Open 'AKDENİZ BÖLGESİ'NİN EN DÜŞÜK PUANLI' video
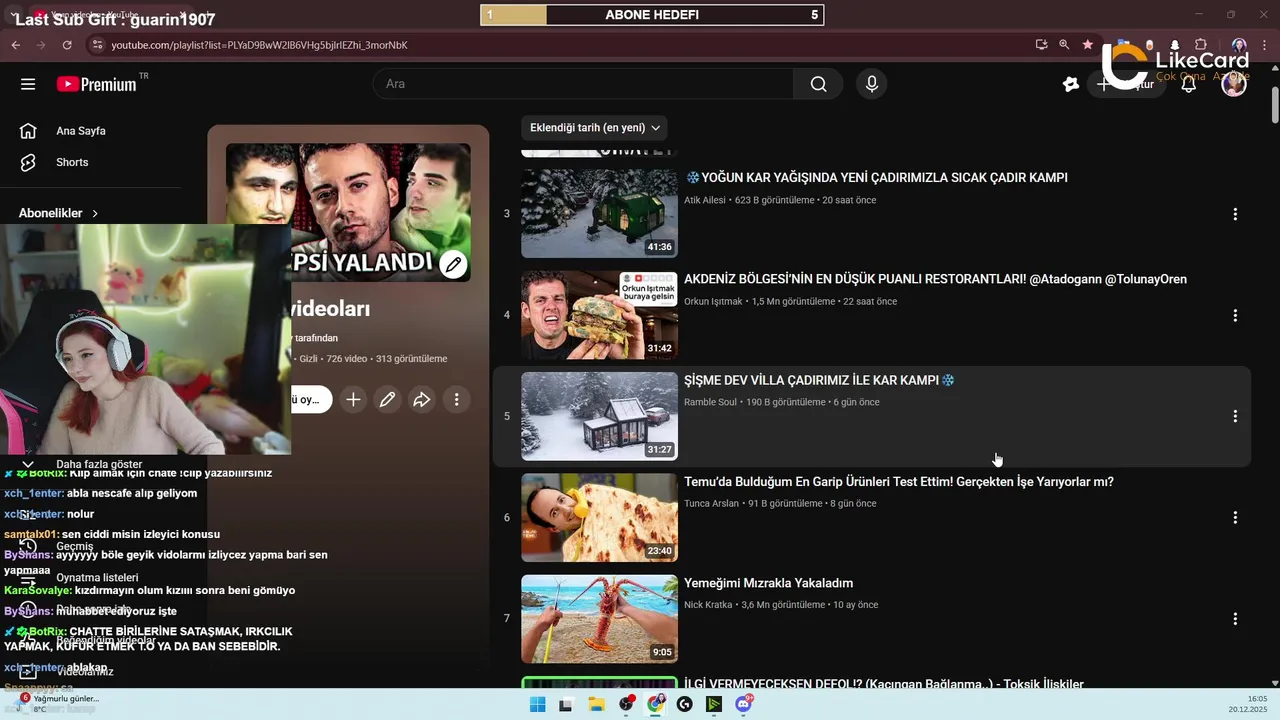Viewport: 1280px width, 720px height. 935,279
